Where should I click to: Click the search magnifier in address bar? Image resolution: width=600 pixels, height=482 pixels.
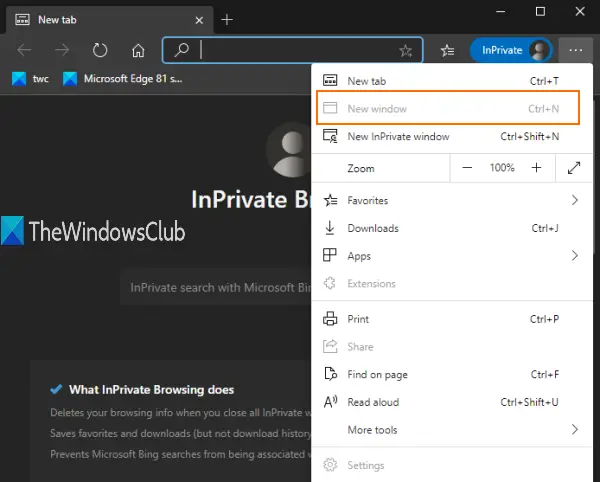tap(181, 50)
